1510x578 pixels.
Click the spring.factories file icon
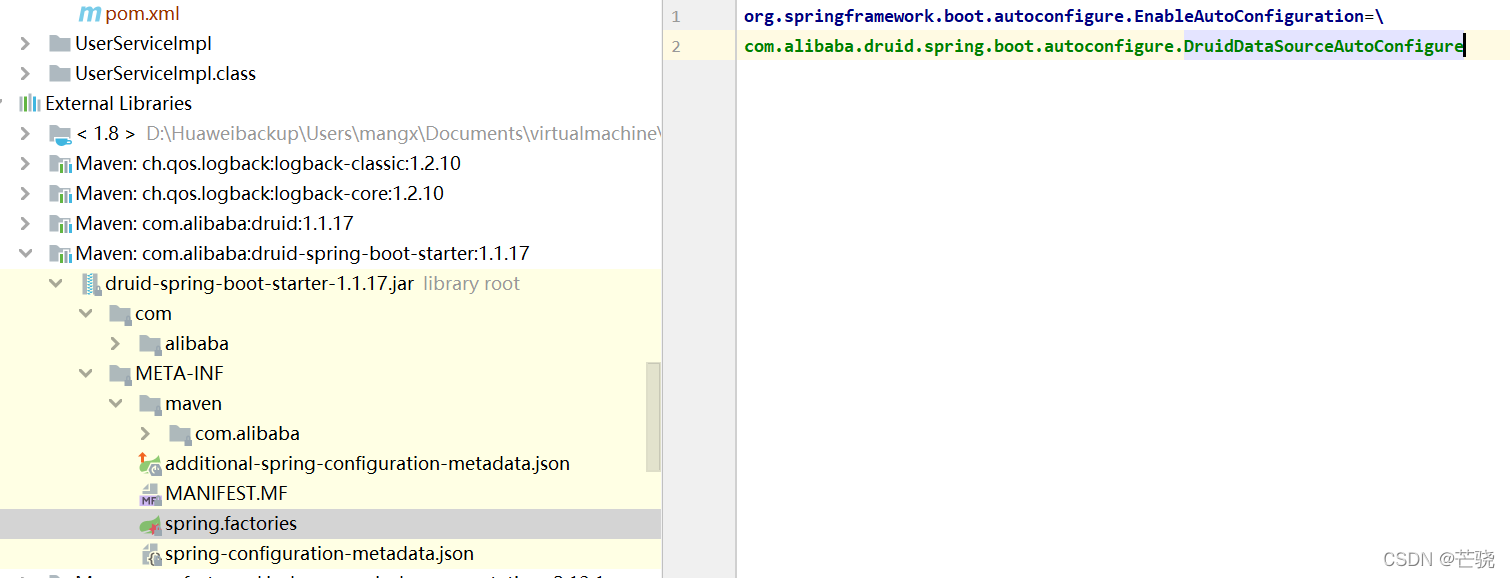(150, 524)
